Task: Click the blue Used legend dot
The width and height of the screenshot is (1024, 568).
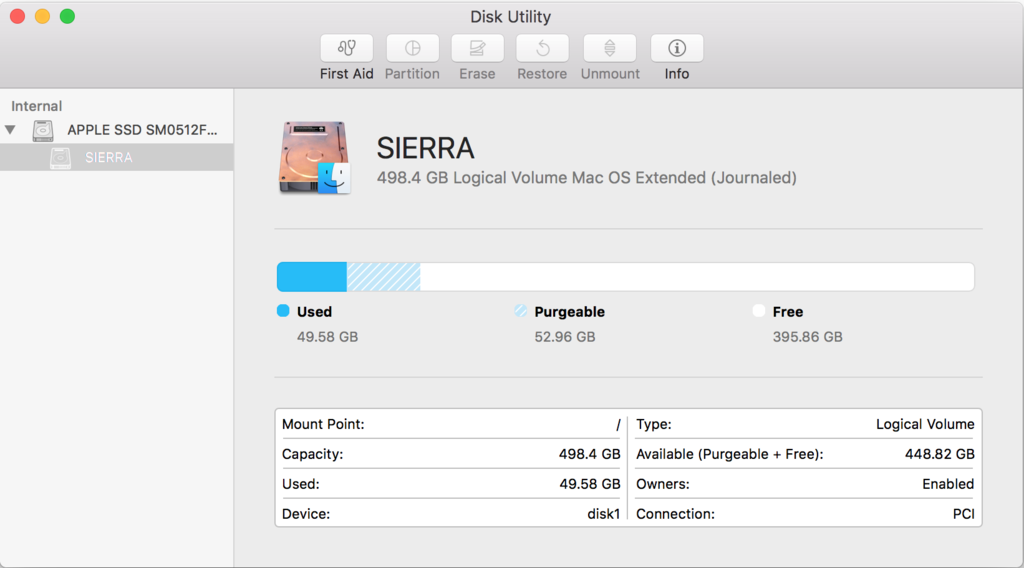Action: pos(283,311)
